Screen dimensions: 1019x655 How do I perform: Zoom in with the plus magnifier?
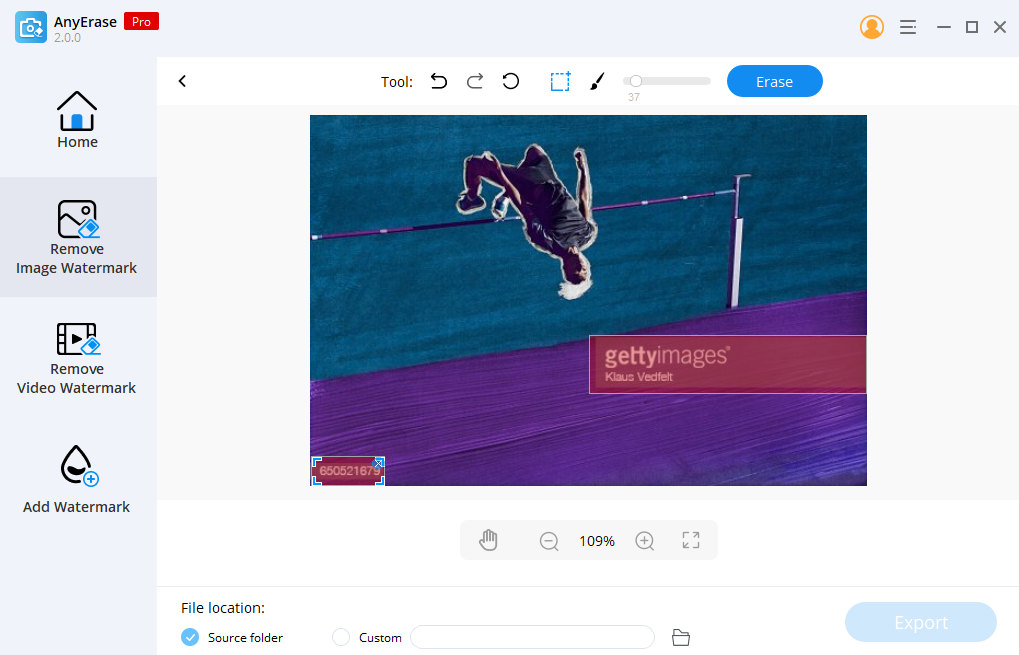[x=645, y=541]
